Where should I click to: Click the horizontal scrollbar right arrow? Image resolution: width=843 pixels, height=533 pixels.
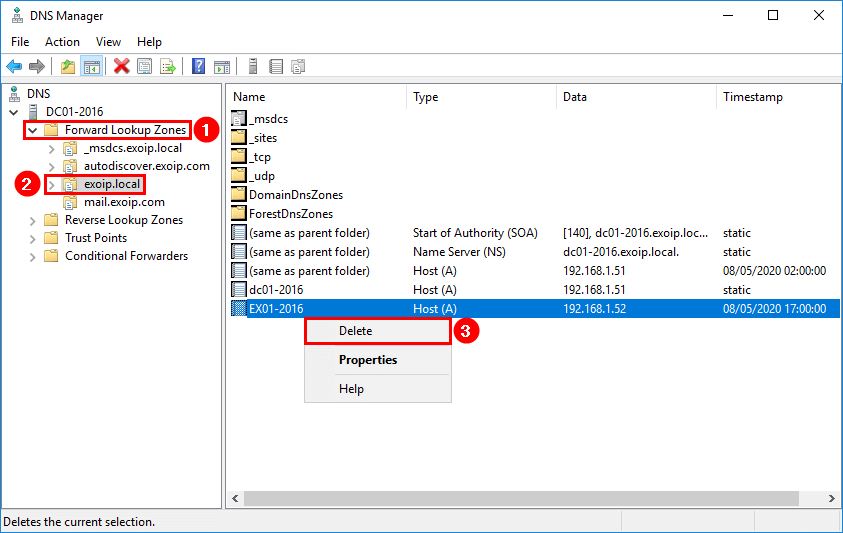tap(832, 499)
